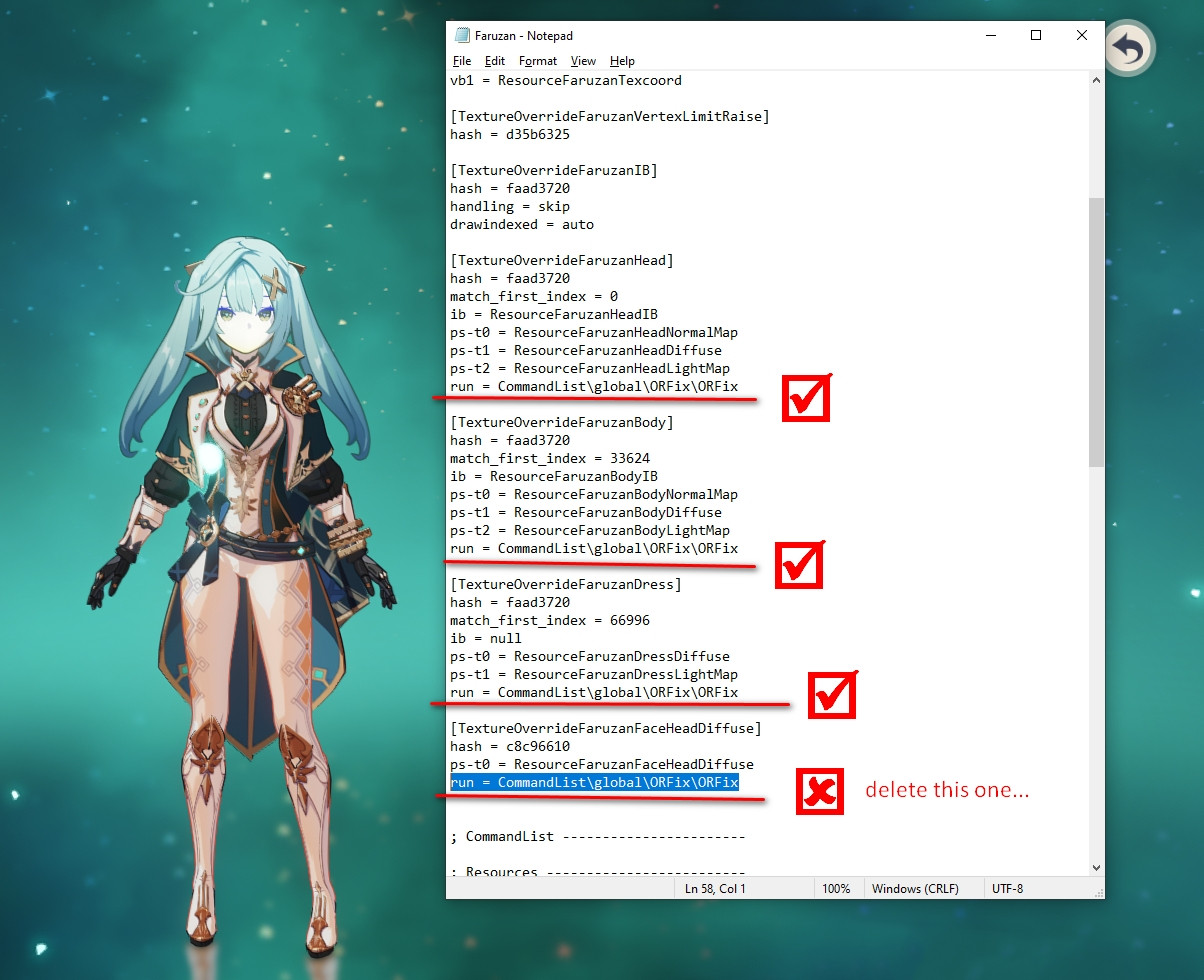This screenshot has height=980, width=1204.
Task: Click the 'delete this one...' annotation text
Action: pos(946,790)
